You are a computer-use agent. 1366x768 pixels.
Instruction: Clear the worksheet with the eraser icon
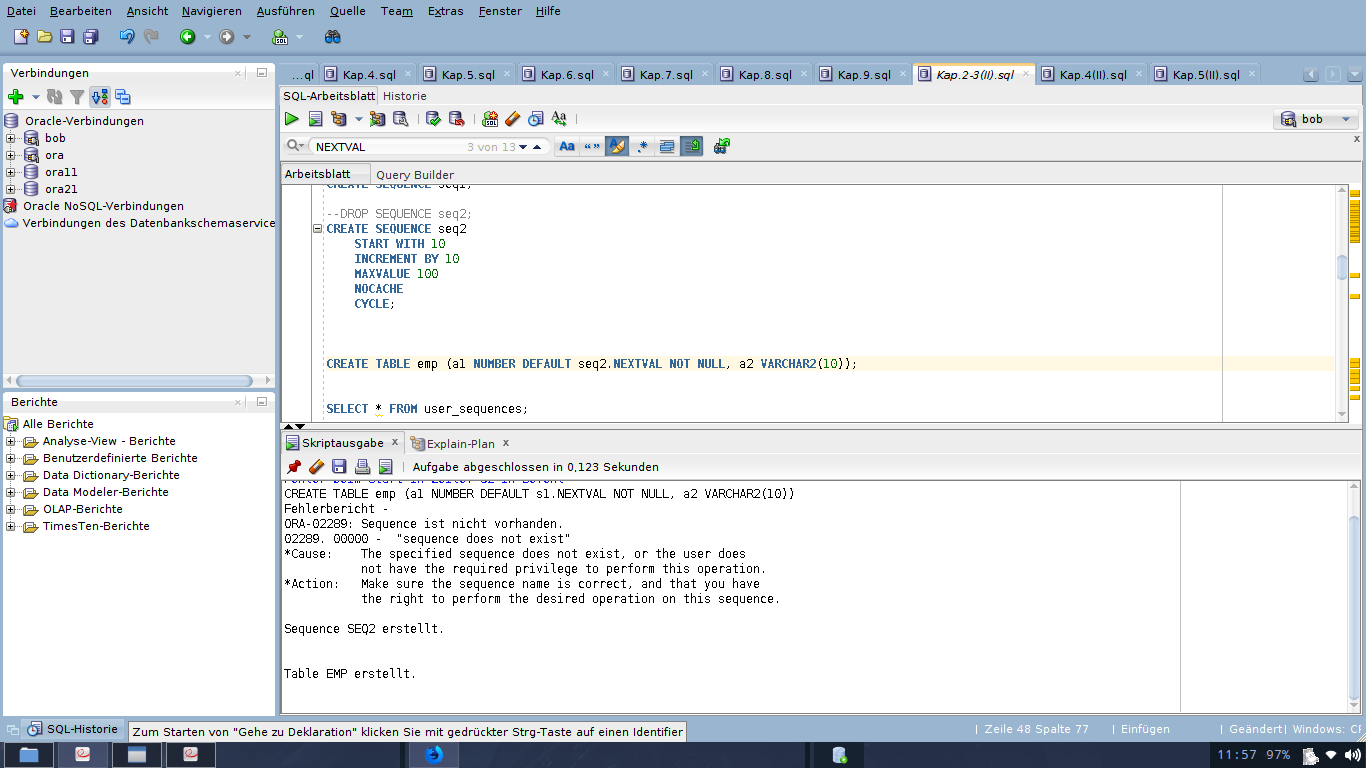[512, 119]
